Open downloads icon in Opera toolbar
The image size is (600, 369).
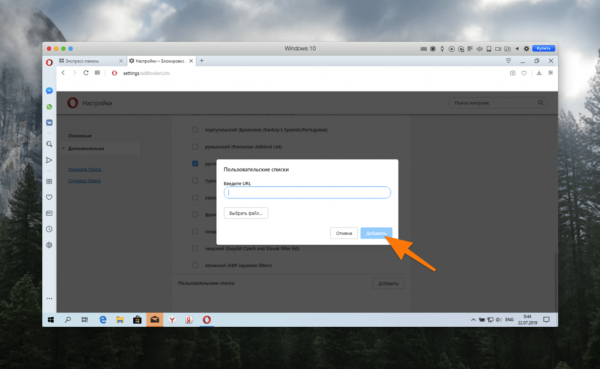539,73
